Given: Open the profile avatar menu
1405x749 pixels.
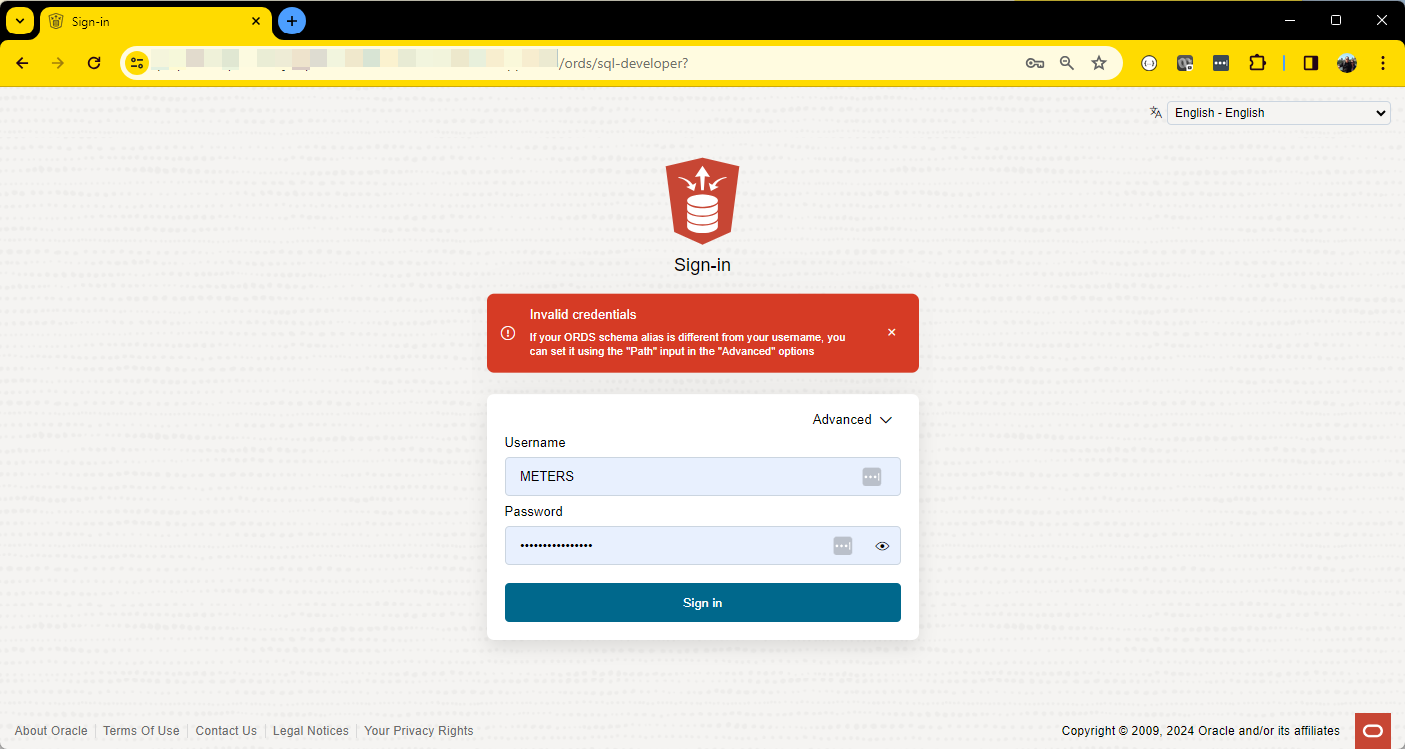Looking at the screenshot, I should [x=1347, y=63].
